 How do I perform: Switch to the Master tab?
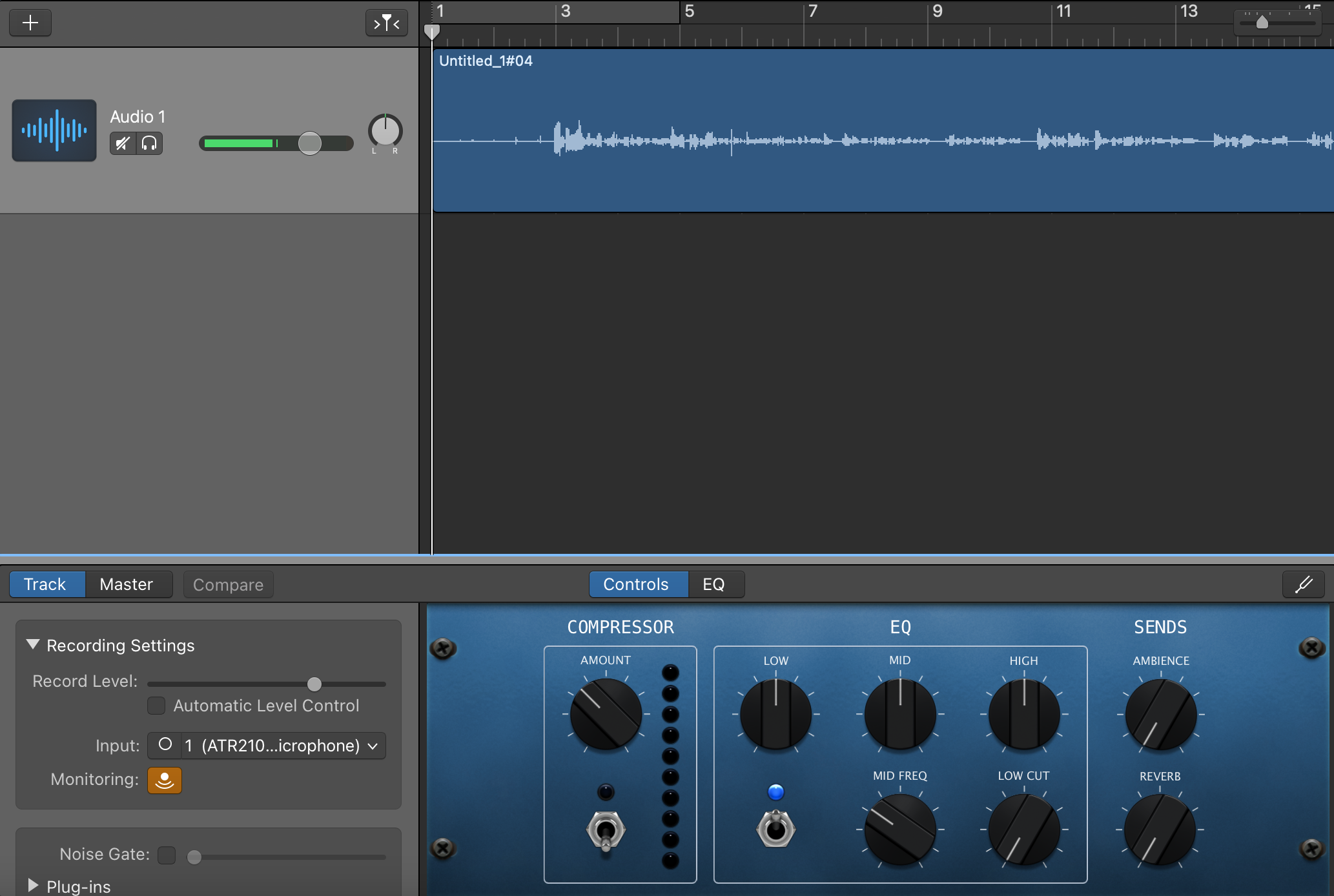point(128,584)
